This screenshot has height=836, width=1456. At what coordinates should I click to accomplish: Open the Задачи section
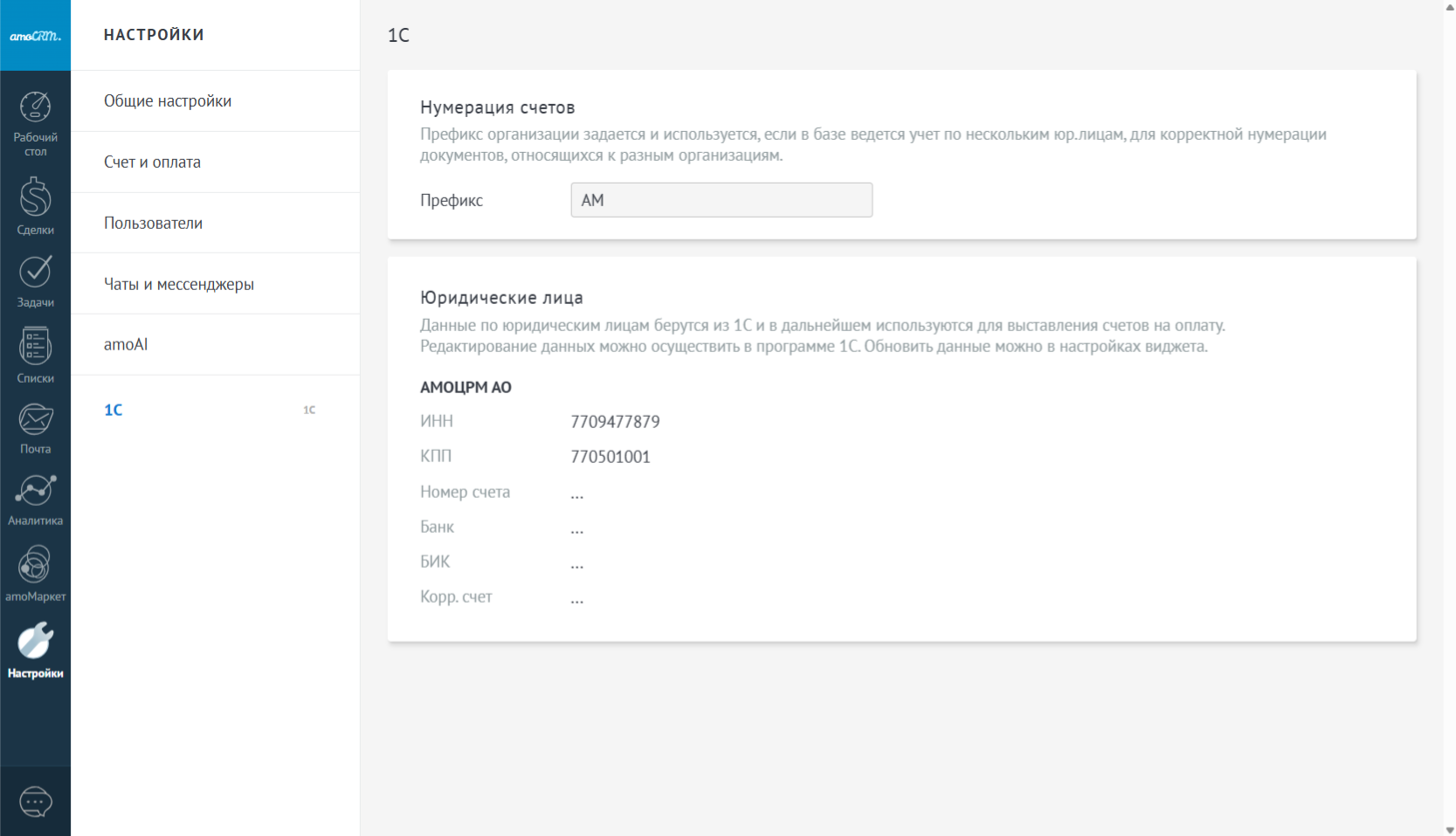35,281
